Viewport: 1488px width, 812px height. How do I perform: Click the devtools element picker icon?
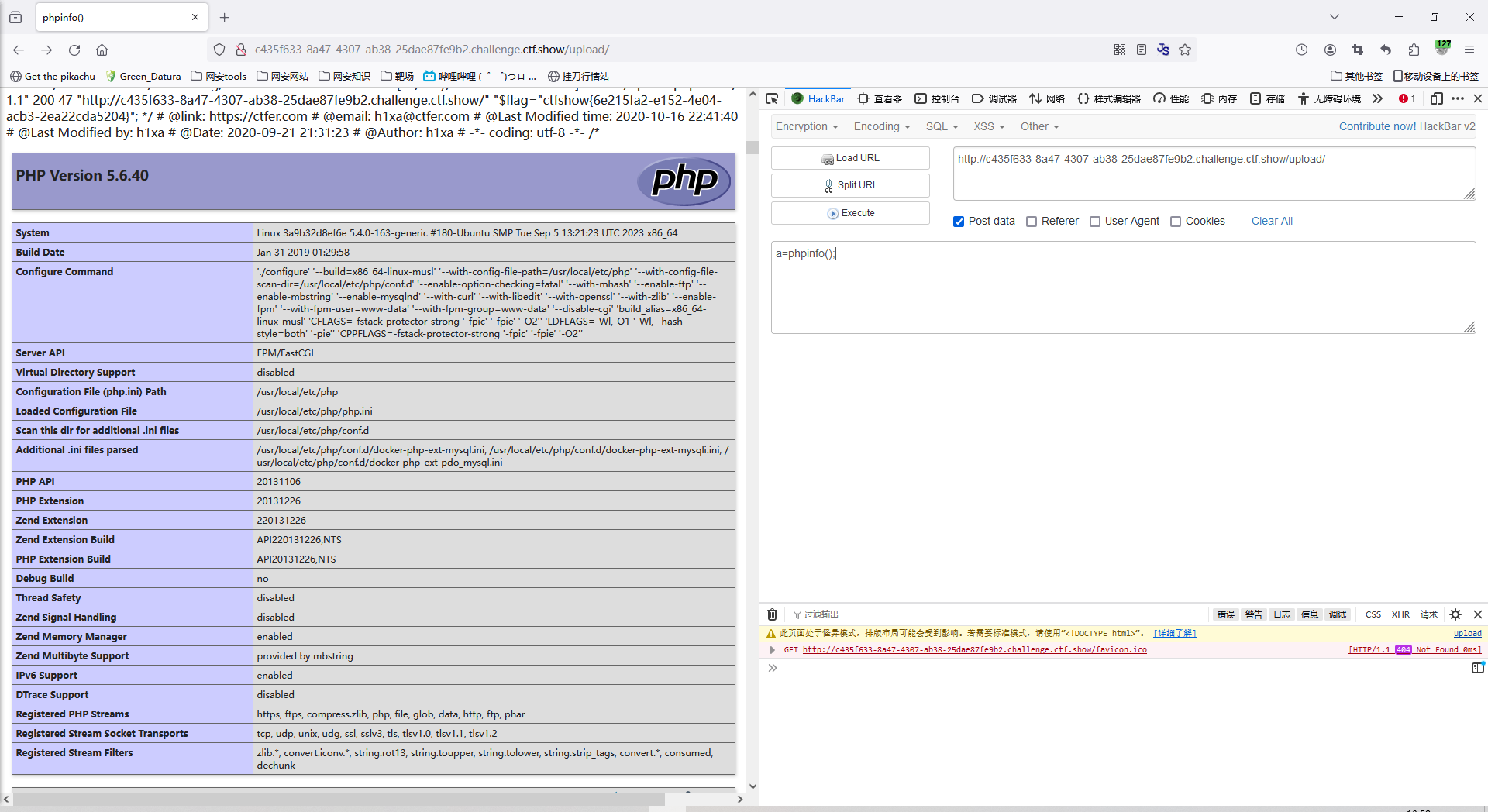pos(772,98)
